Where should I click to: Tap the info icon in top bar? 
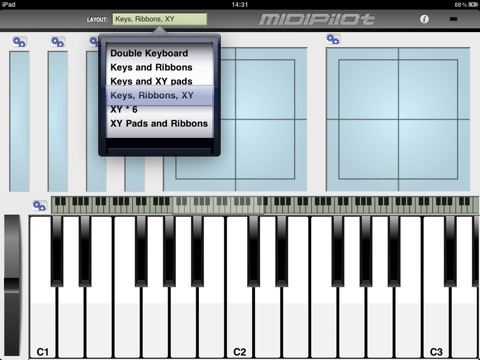coord(424,19)
